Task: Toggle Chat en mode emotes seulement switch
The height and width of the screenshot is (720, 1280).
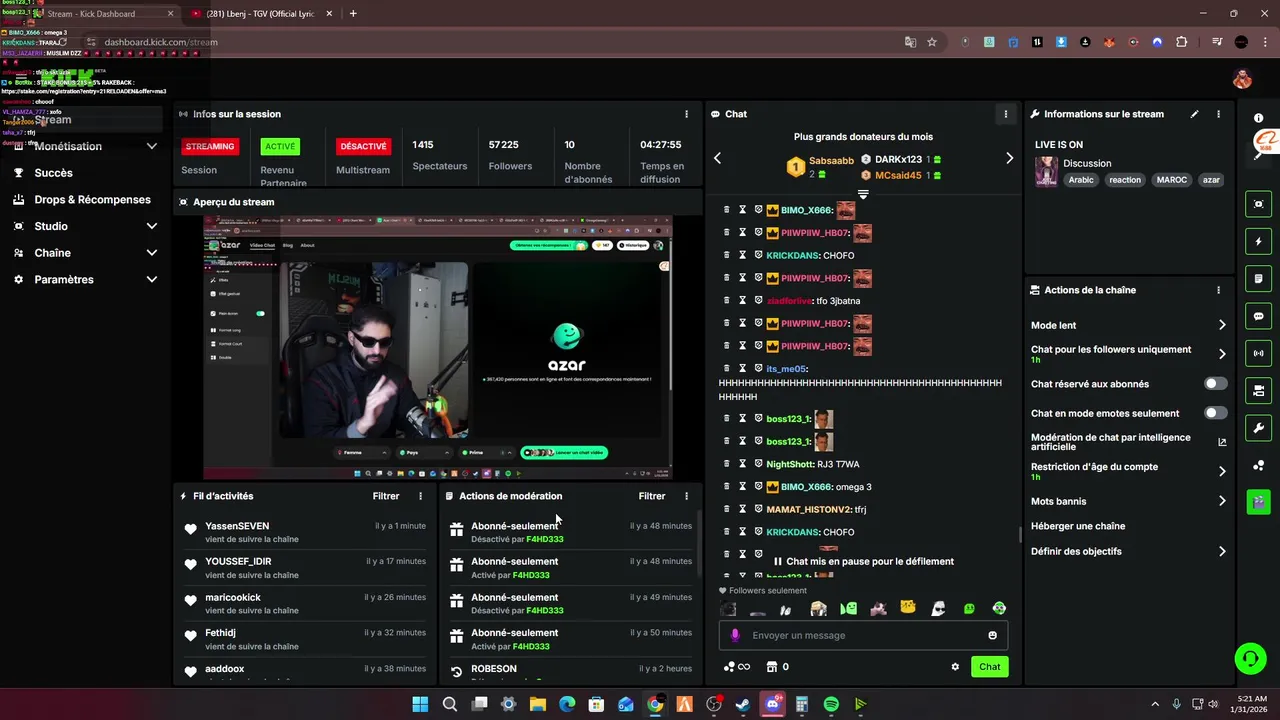Action: tap(1215, 413)
